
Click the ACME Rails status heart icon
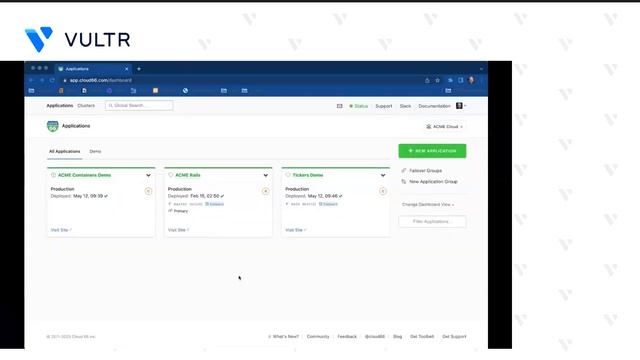coord(171,175)
